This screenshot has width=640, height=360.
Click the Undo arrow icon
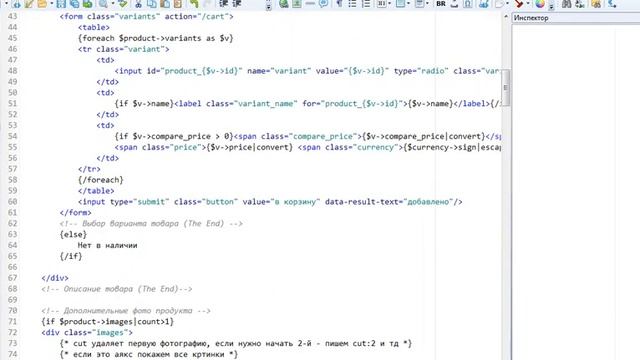194,4
